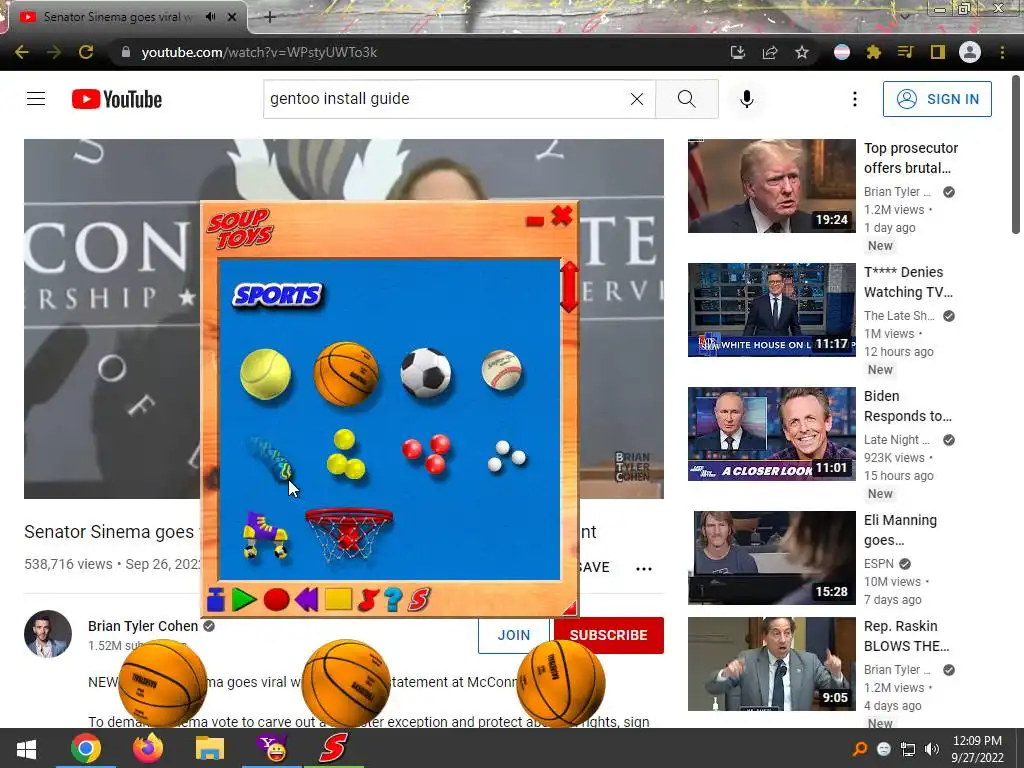1024x768 pixels.
Task: Pick the three yellow balls toy
Action: [345, 455]
